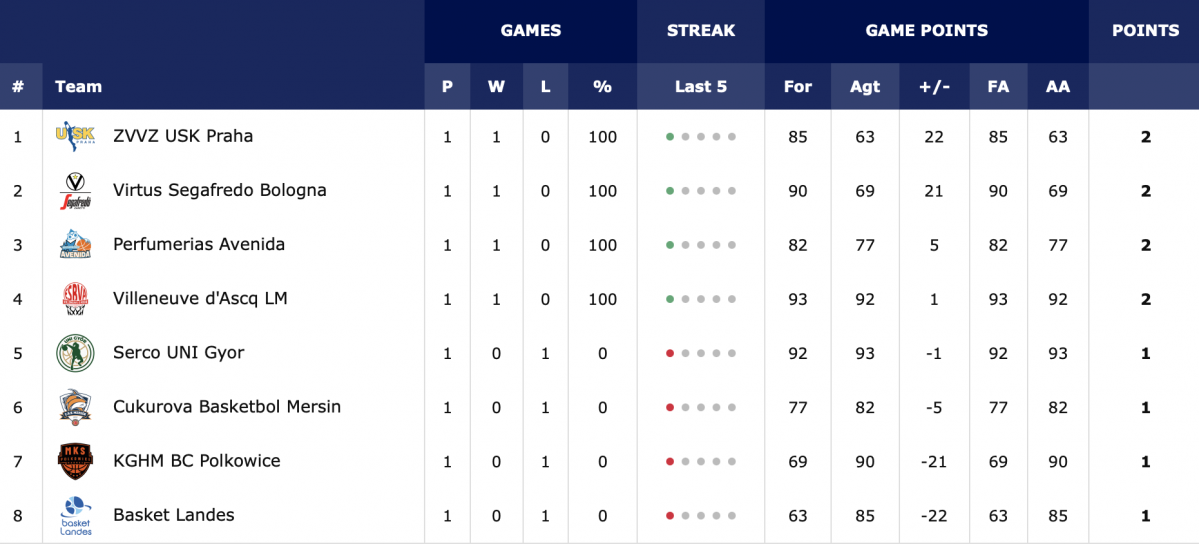This screenshot has height=544, width=1199.
Task: Click the Basket Landes team logo
Action: tap(76, 516)
